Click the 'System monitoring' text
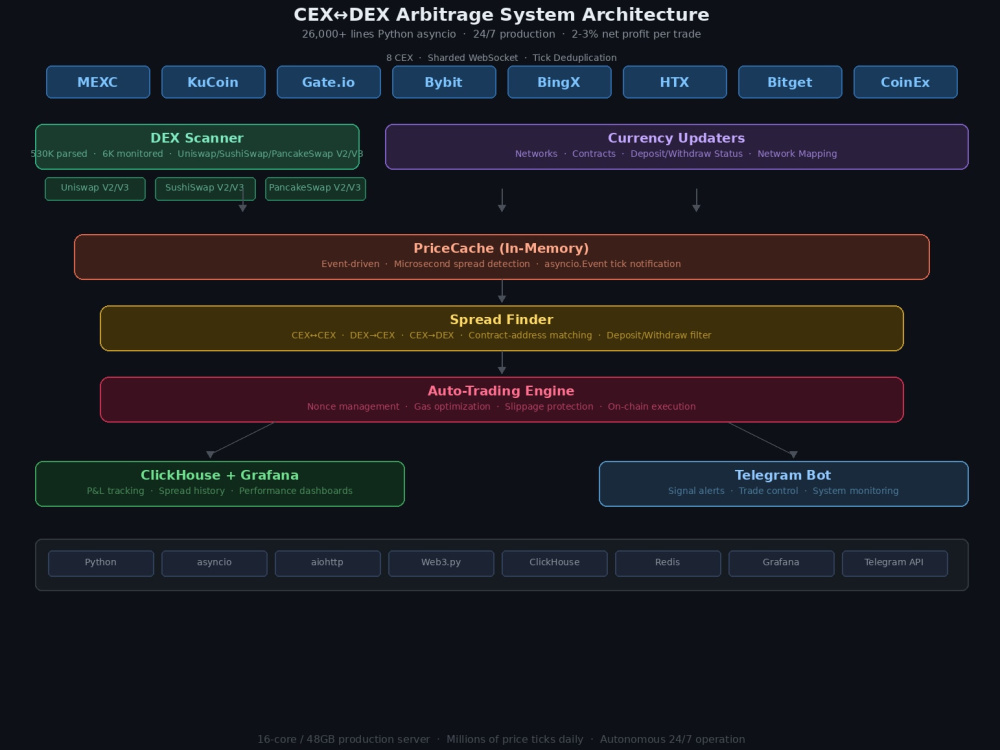1000x750 pixels. click(855, 491)
